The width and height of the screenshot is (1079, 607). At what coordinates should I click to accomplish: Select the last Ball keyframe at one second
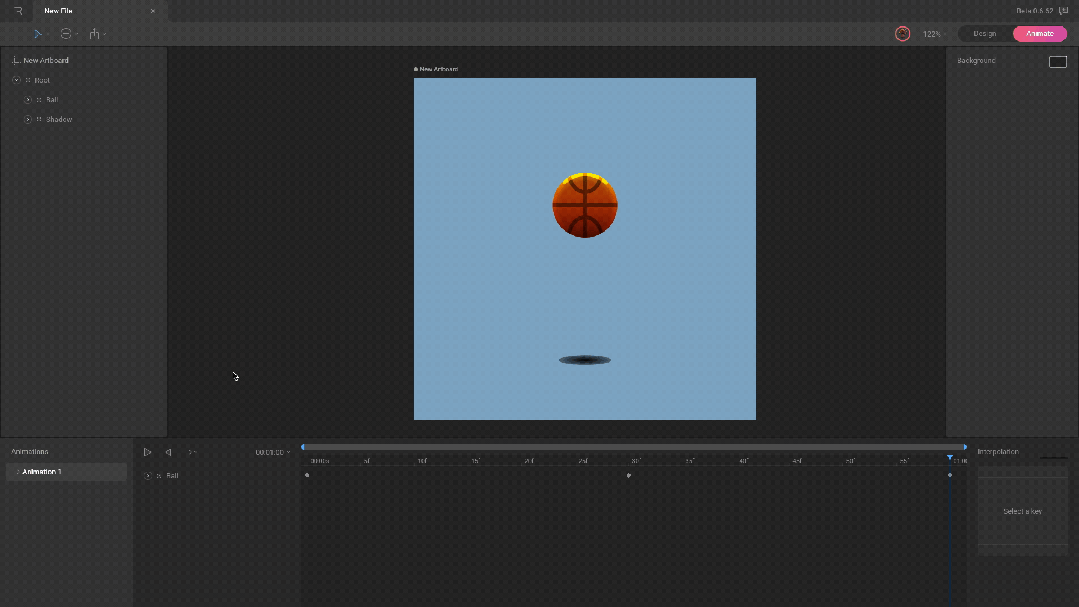(950, 475)
